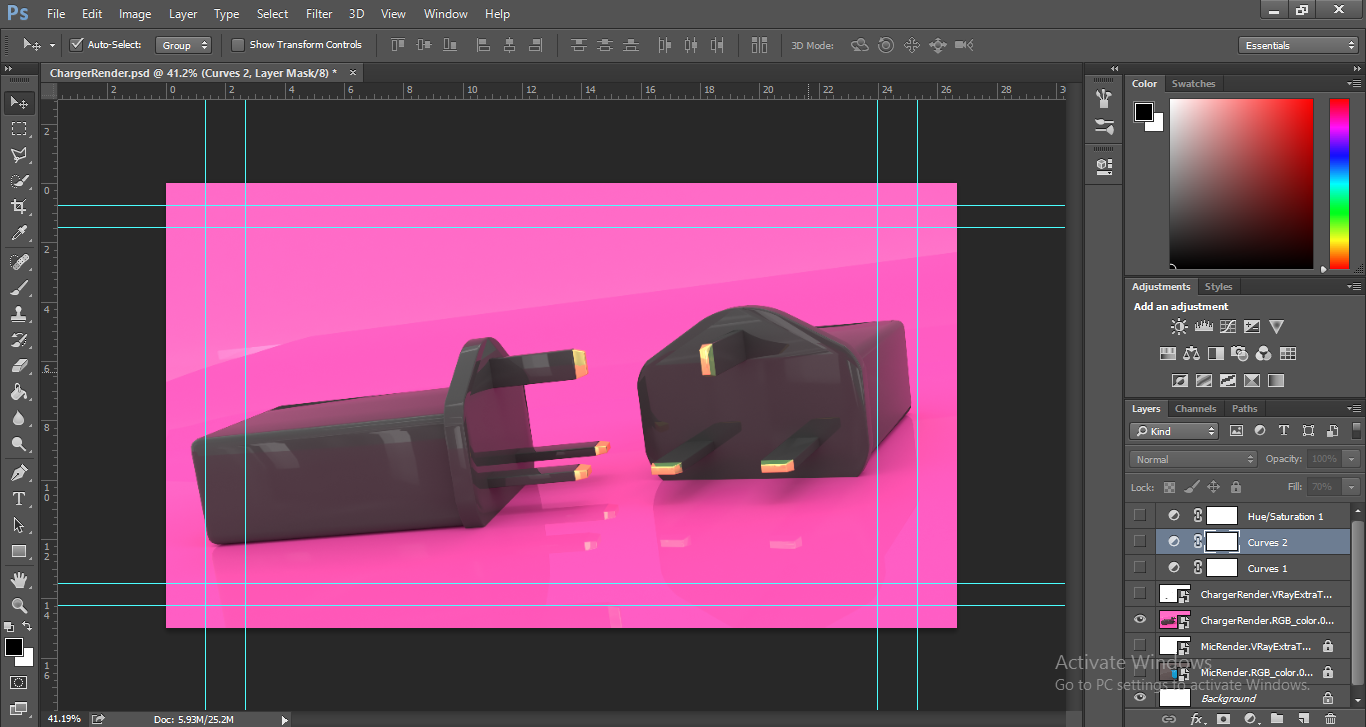Select the Curves 1 layer name
Screen dimensions: 1366x727
coord(1267,568)
